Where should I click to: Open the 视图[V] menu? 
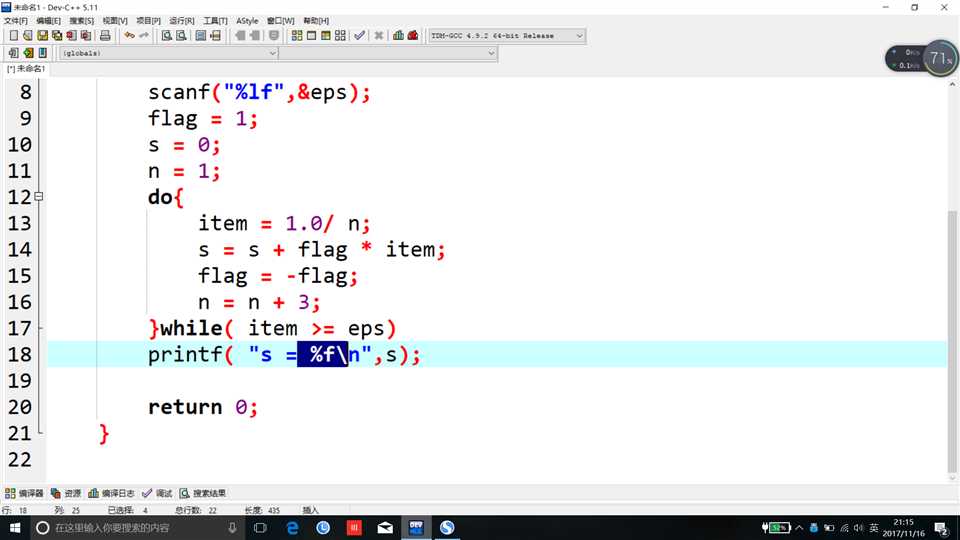click(x=114, y=21)
